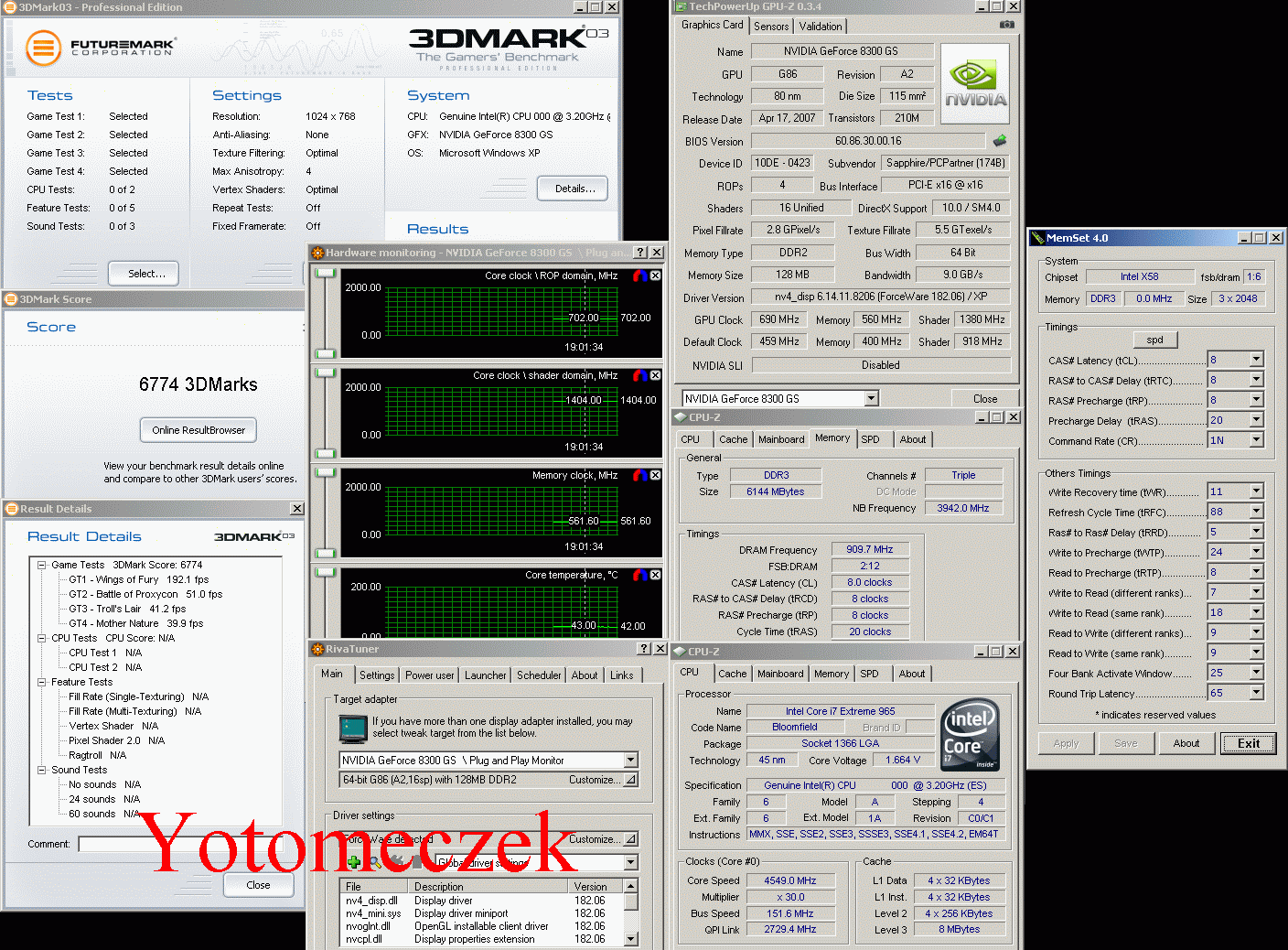
Task: Click the TechPowerUp GPU-Z title bar icon
Action: coord(682,6)
